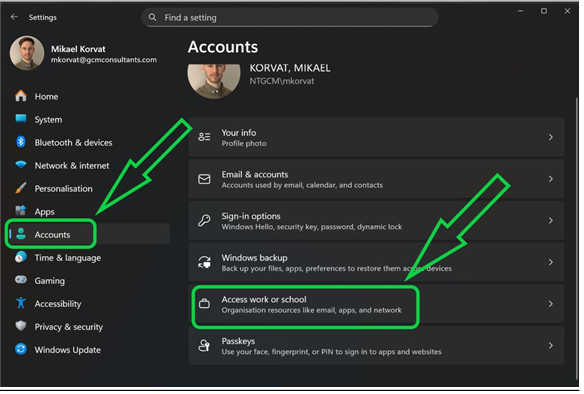Focus the Find a setting search box
584x394 pixels.
[x=289, y=18]
